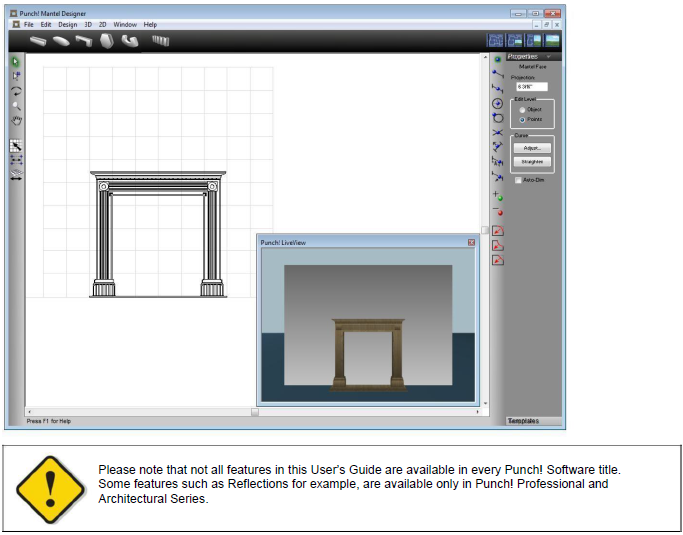Image resolution: width=683 pixels, height=535 pixels.
Task: Add the bracket-shaped mantel piece
Action: tap(84, 41)
